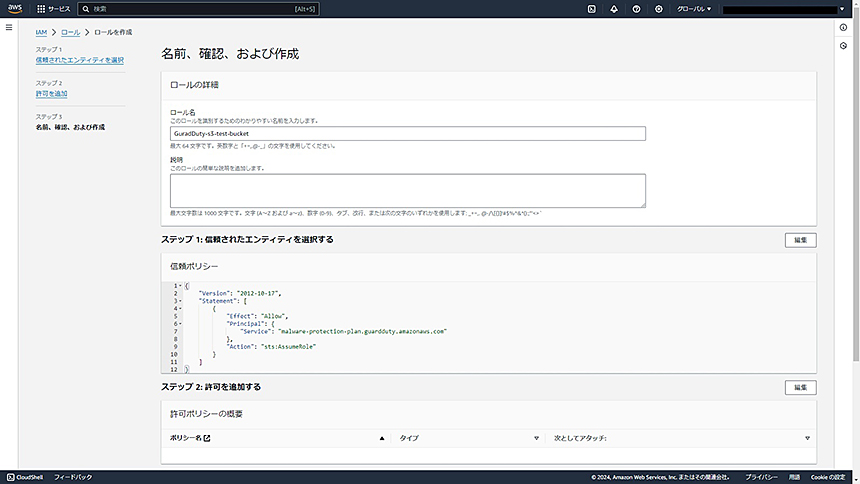Image resolution: width=860 pixels, height=484 pixels.
Task: Open the notifications bell
Action: (x=614, y=9)
